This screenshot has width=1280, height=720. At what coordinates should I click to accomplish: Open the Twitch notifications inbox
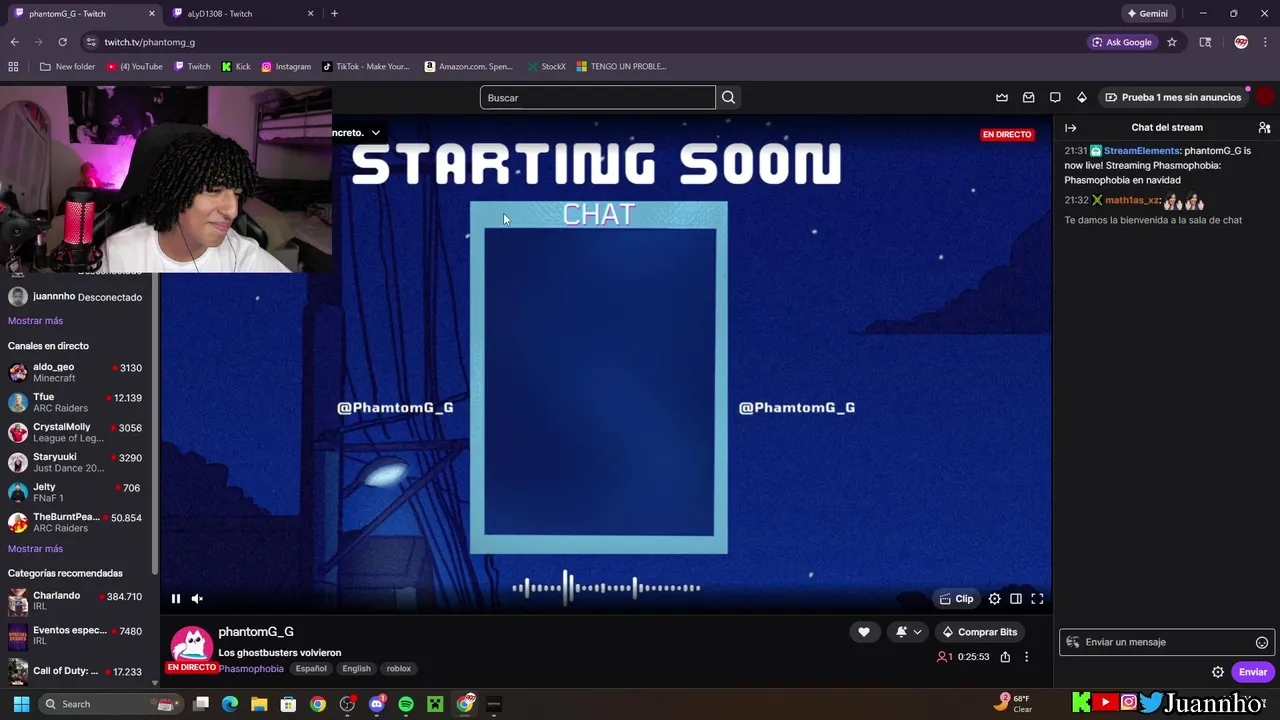point(1028,98)
